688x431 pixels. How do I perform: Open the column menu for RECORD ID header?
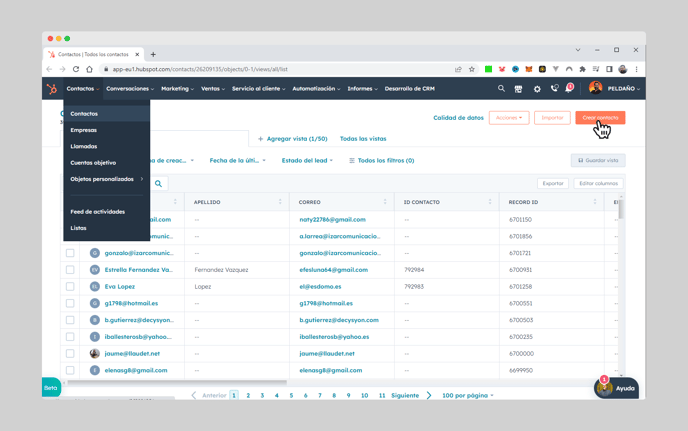(595, 202)
